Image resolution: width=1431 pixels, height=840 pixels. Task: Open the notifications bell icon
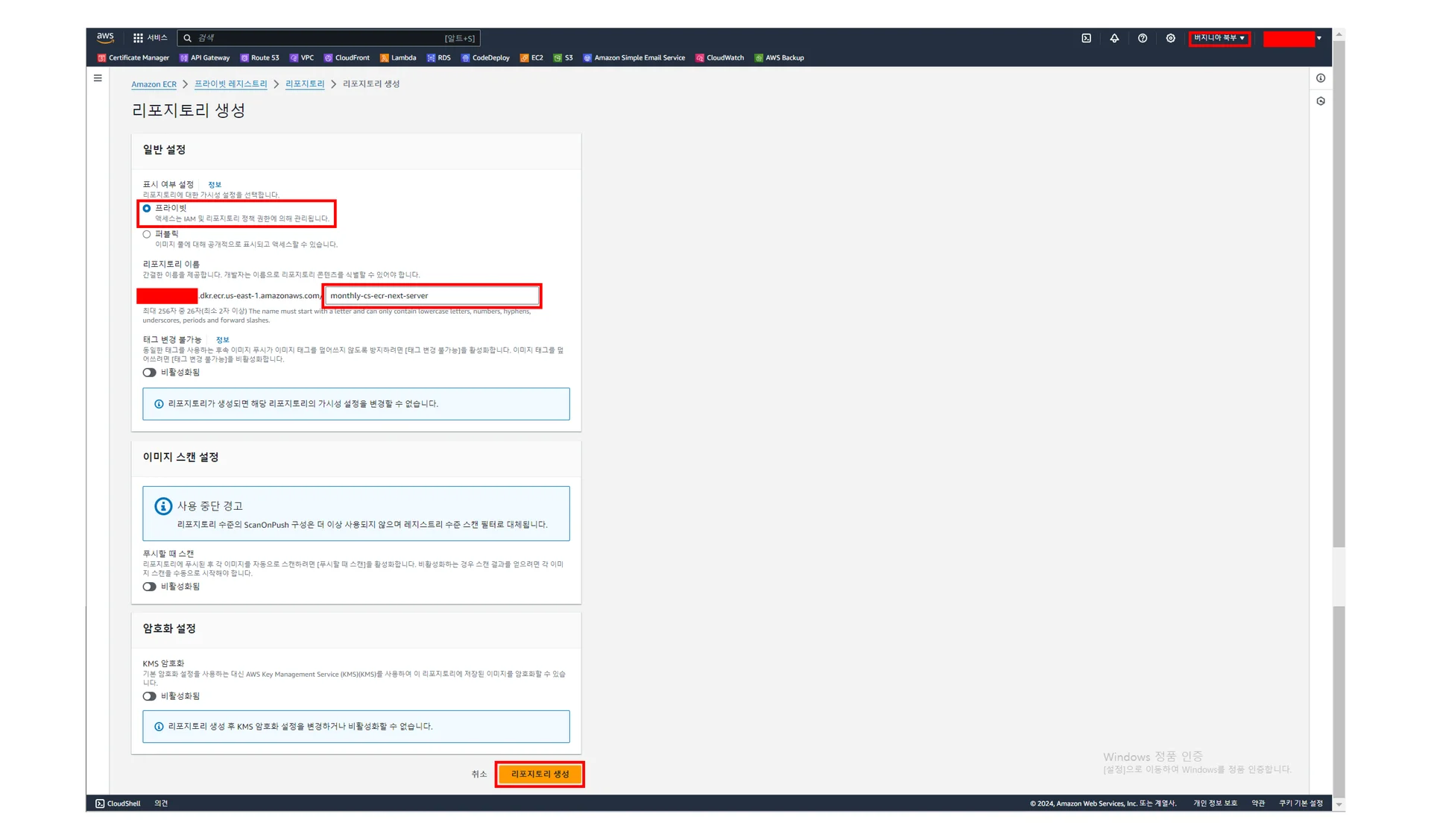[x=1114, y=38]
